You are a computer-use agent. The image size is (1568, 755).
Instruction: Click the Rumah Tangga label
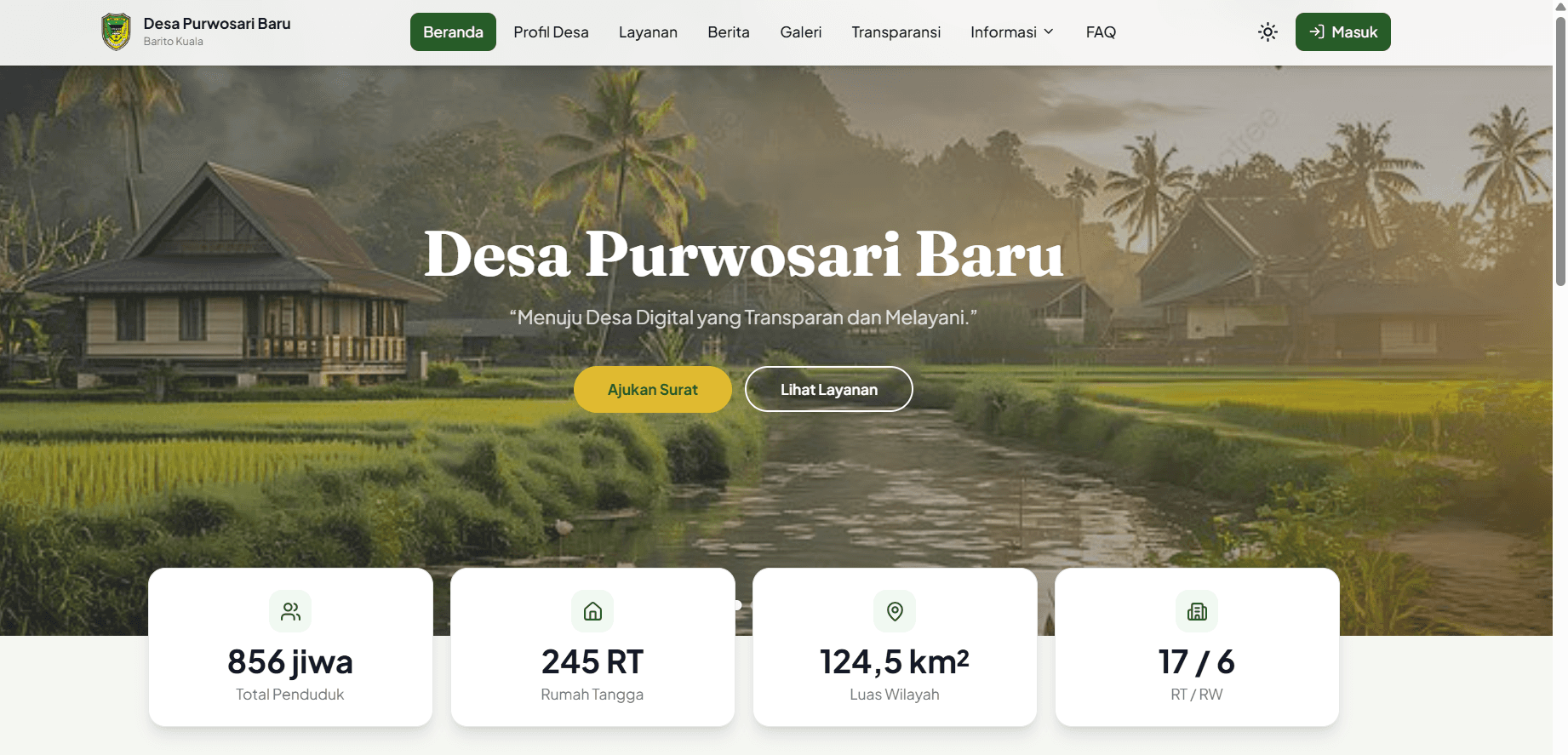click(592, 695)
